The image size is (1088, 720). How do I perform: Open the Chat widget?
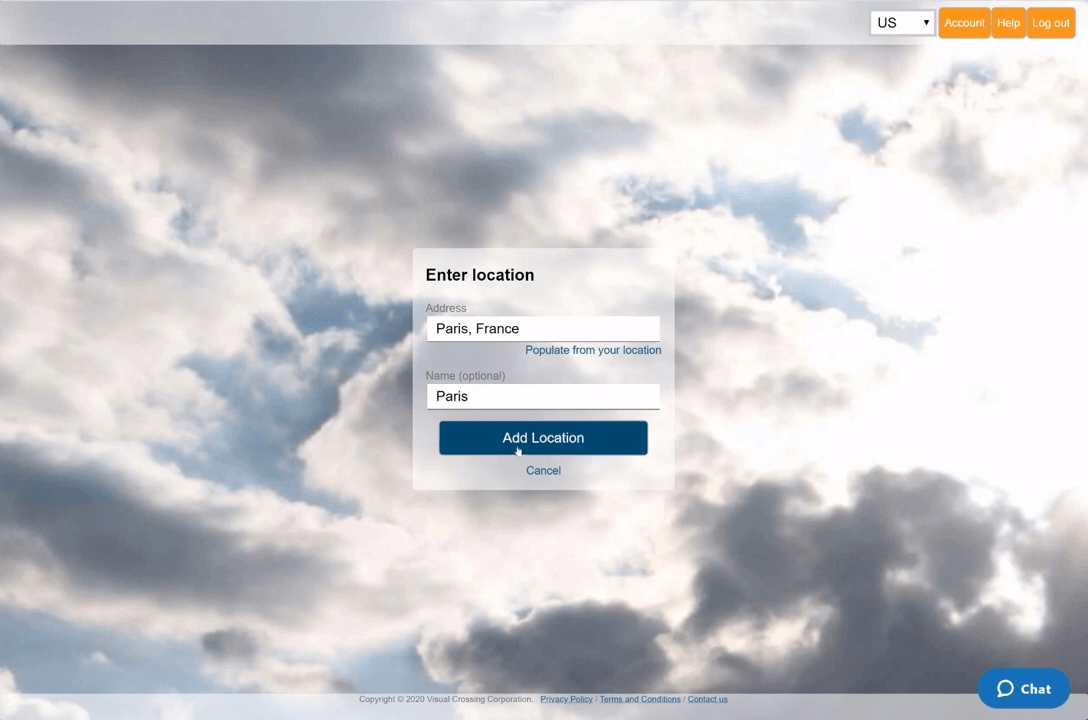click(1024, 689)
